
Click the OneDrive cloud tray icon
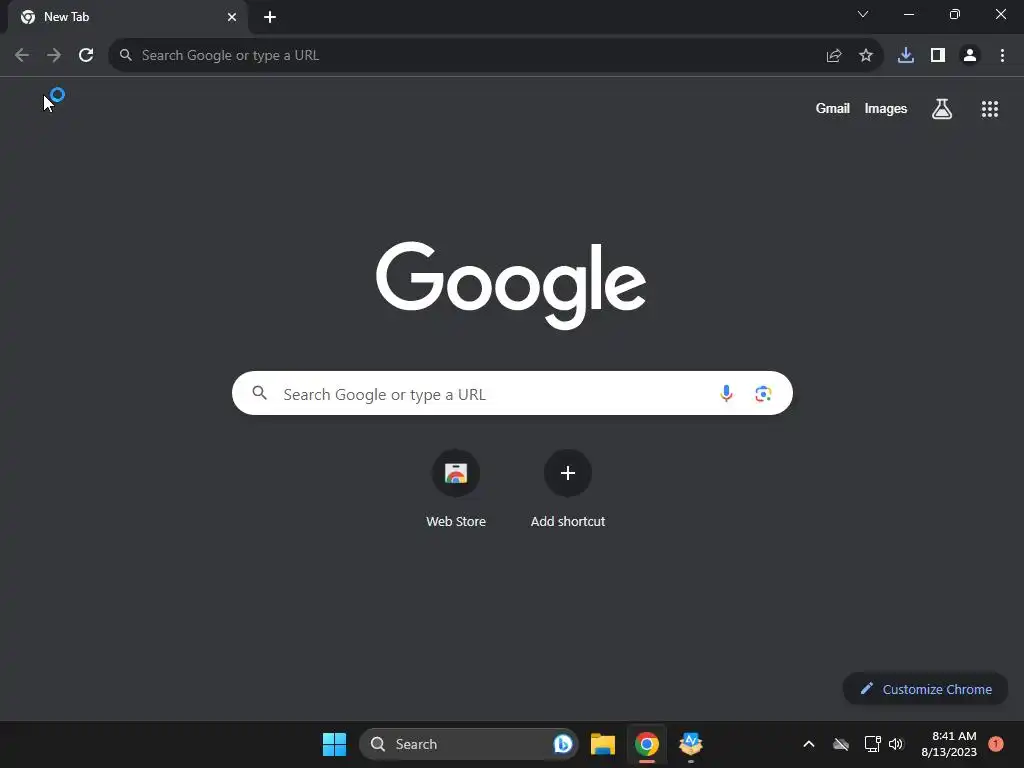841,744
